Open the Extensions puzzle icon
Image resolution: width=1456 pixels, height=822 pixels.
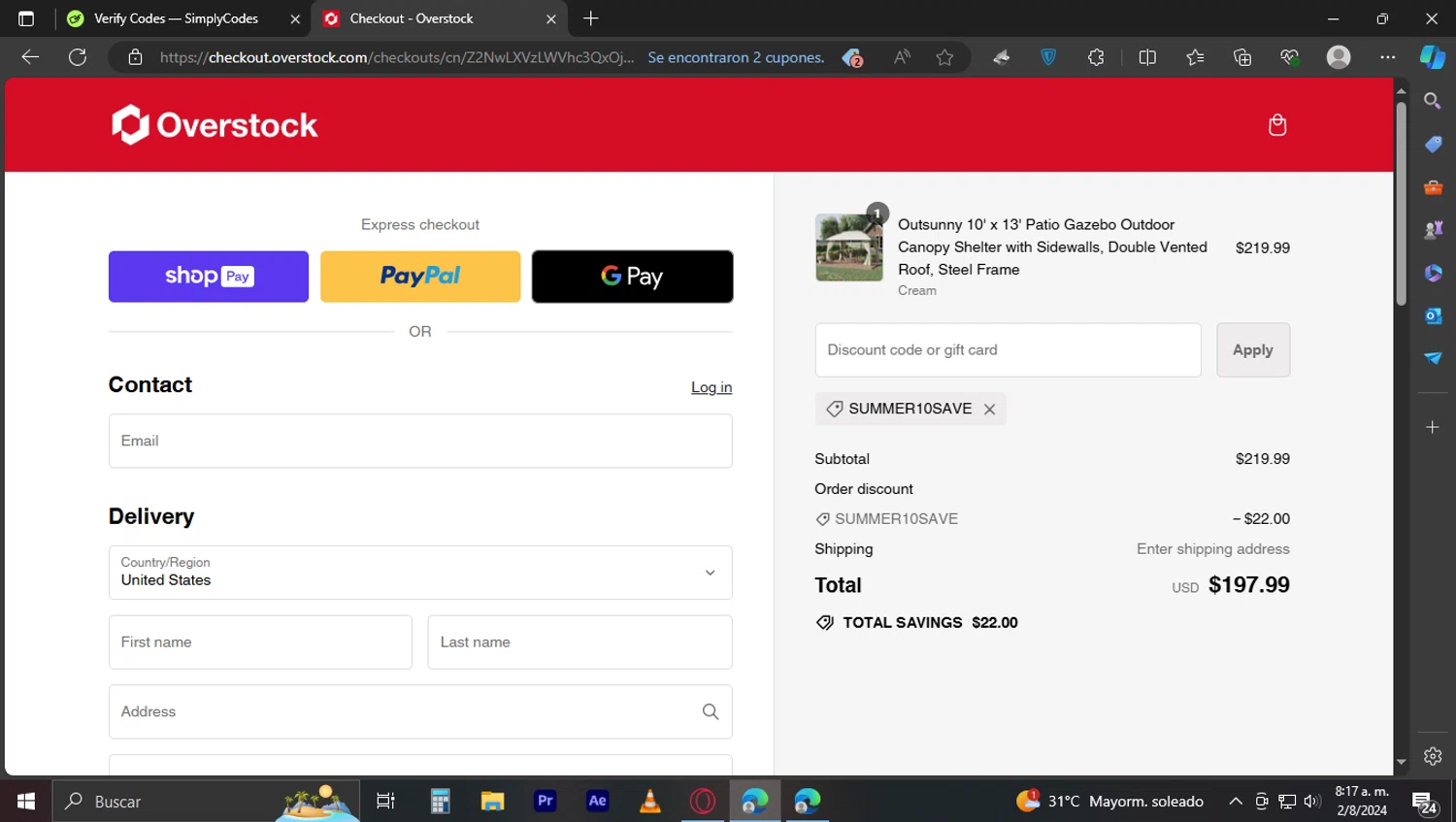click(x=1096, y=57)
